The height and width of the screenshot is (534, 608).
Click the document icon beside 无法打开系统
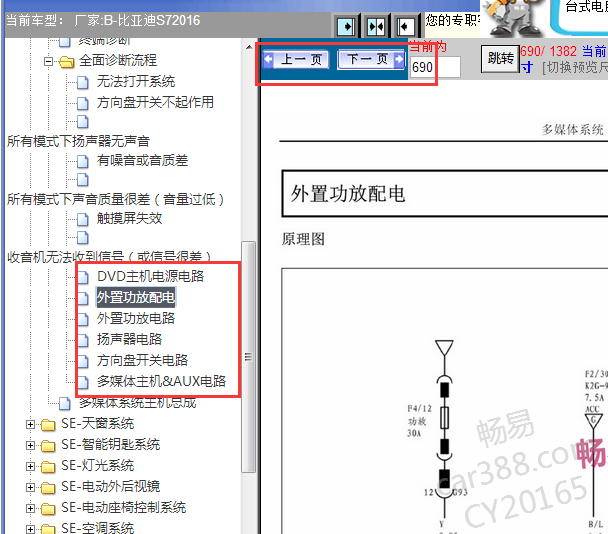(83, 82)
